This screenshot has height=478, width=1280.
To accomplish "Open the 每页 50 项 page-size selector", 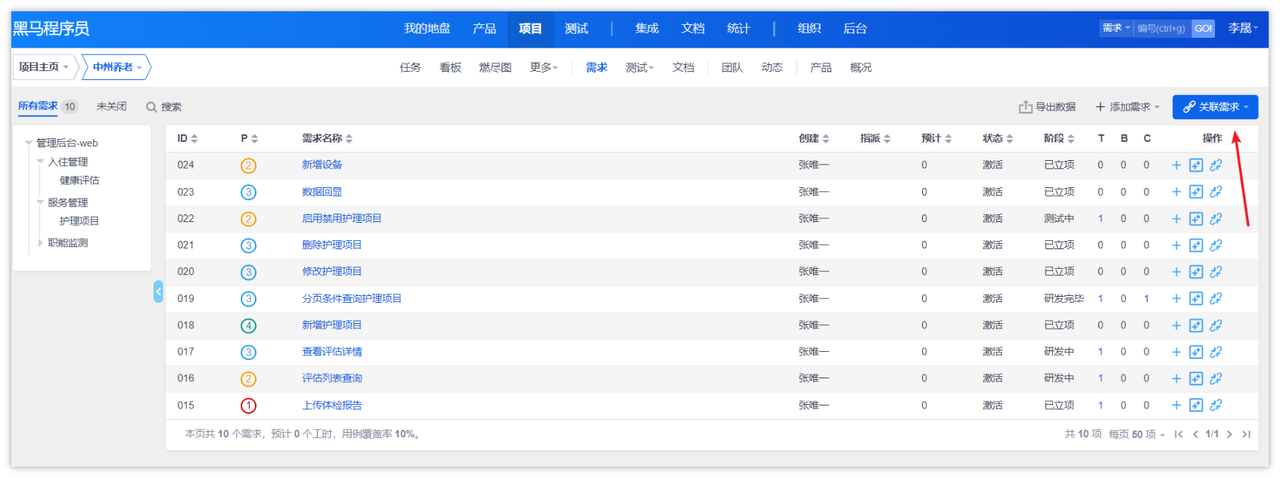I will (x=1136, y=434).
